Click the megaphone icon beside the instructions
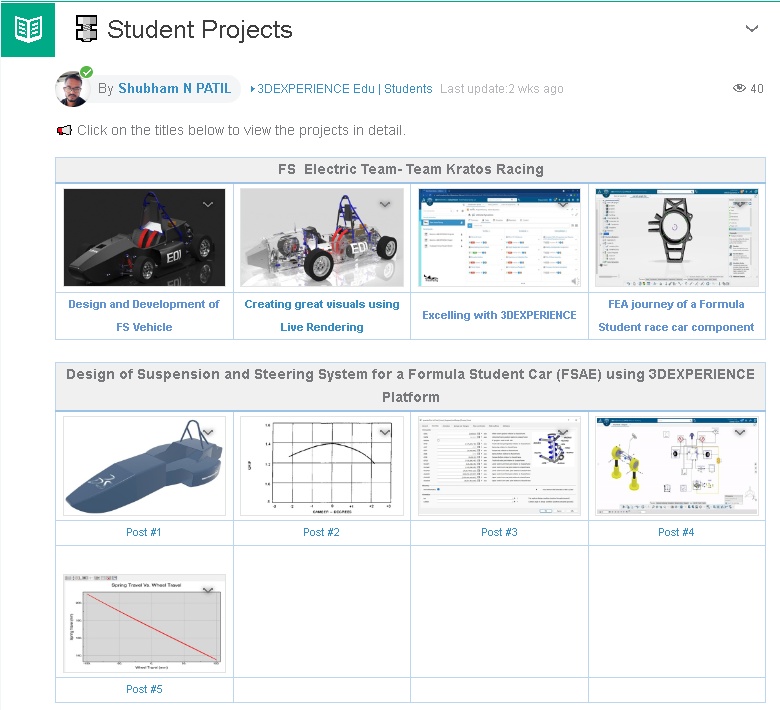This screenshot has height=710, width=780. coord(64,130)
